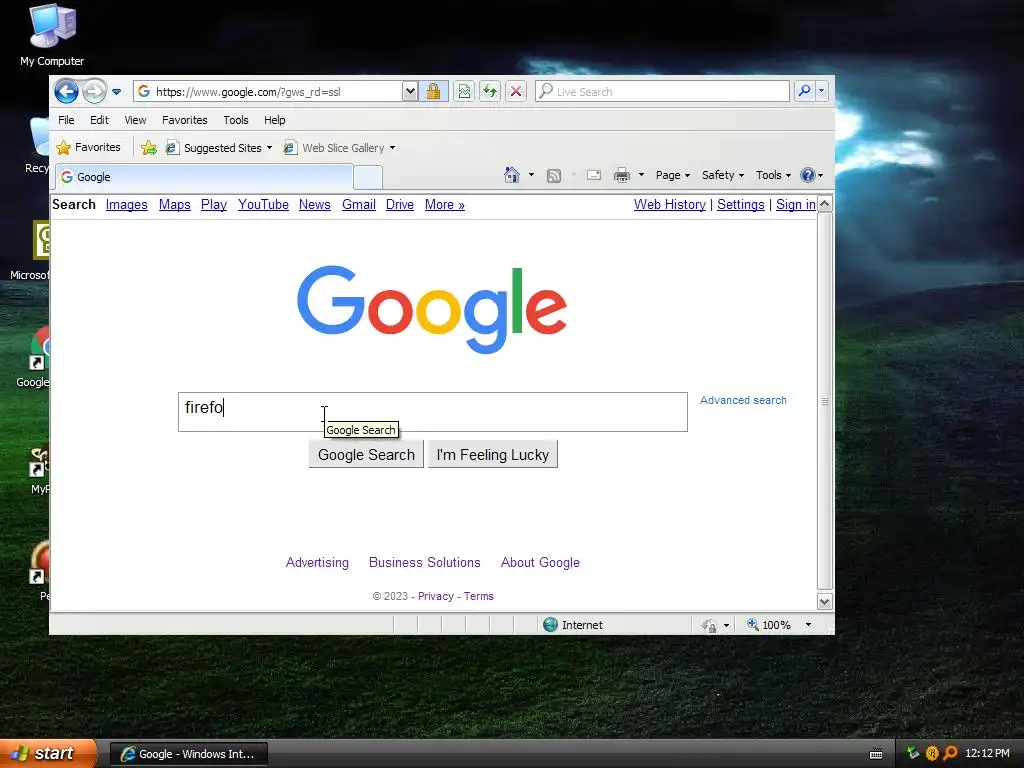The height and width of the screenshot is (768, 1024).
Task: Go back with the blue Back arrow
Action: click(66, 91)
